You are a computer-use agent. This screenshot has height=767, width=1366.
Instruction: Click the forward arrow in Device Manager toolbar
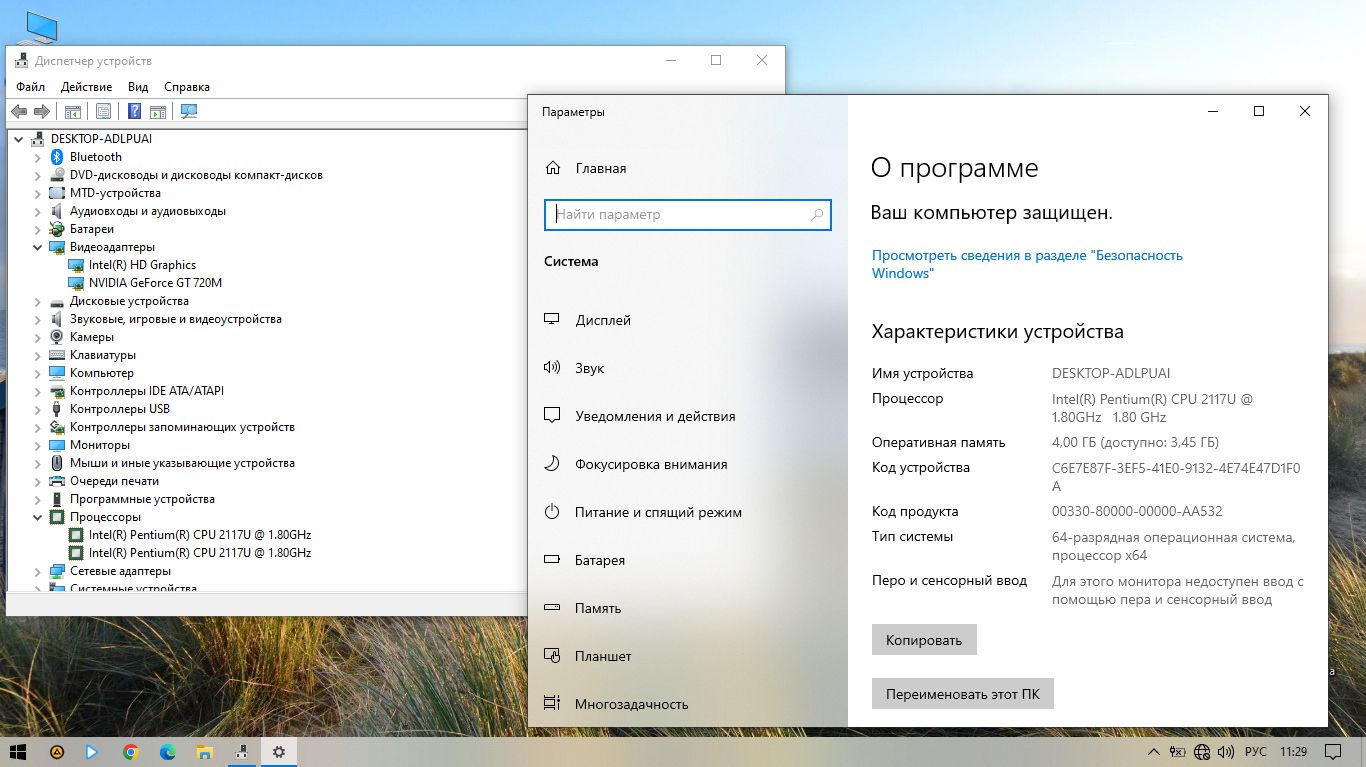(42, 112)
